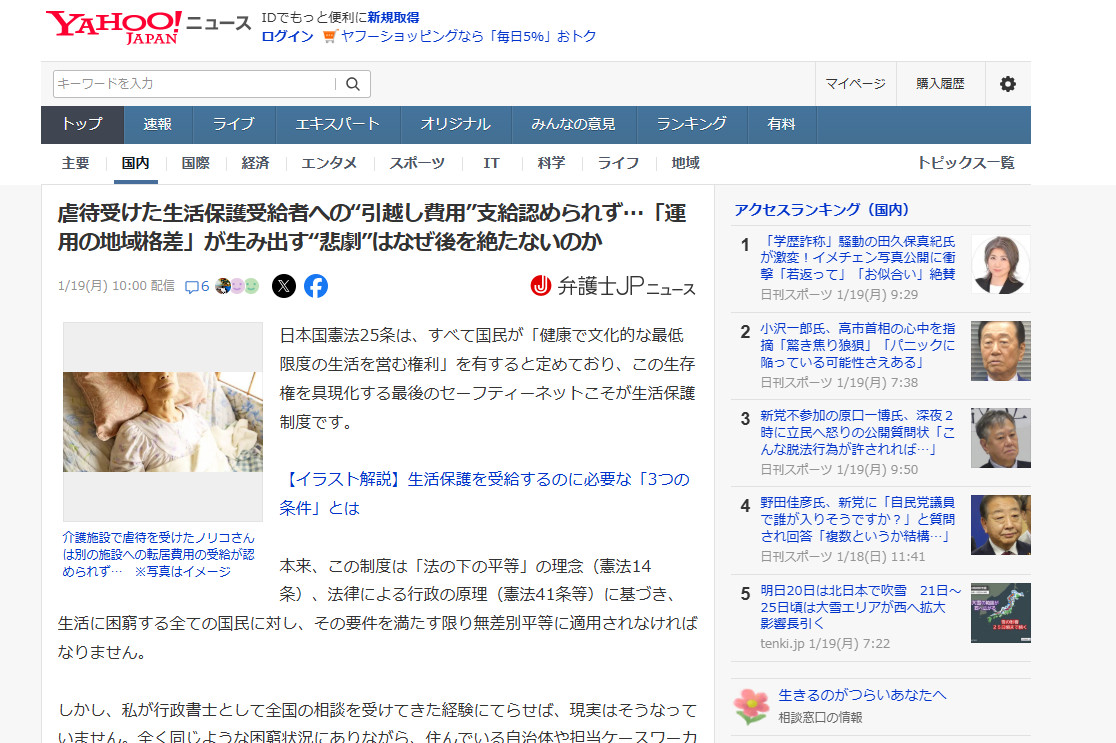
Task: Open the weather snow forecast map thumbnail
Action: (x=1000, y=613)
